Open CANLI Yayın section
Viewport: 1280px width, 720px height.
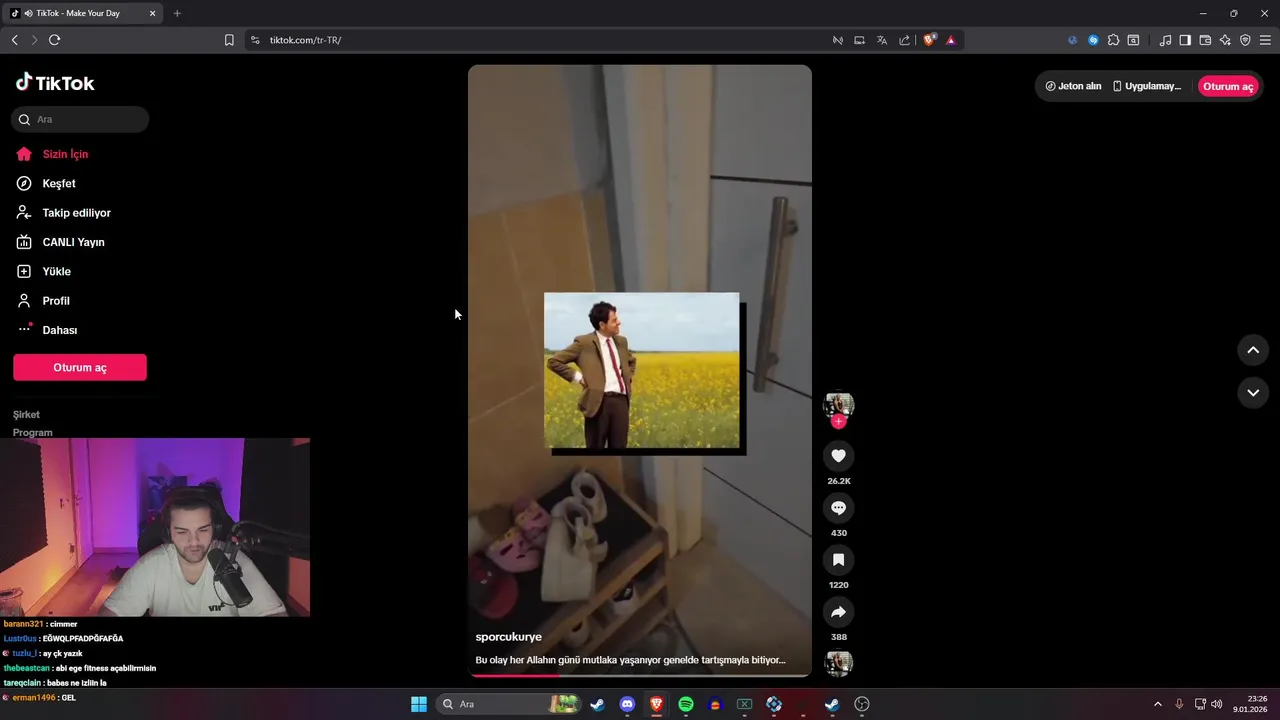click(x=73, y=242)
